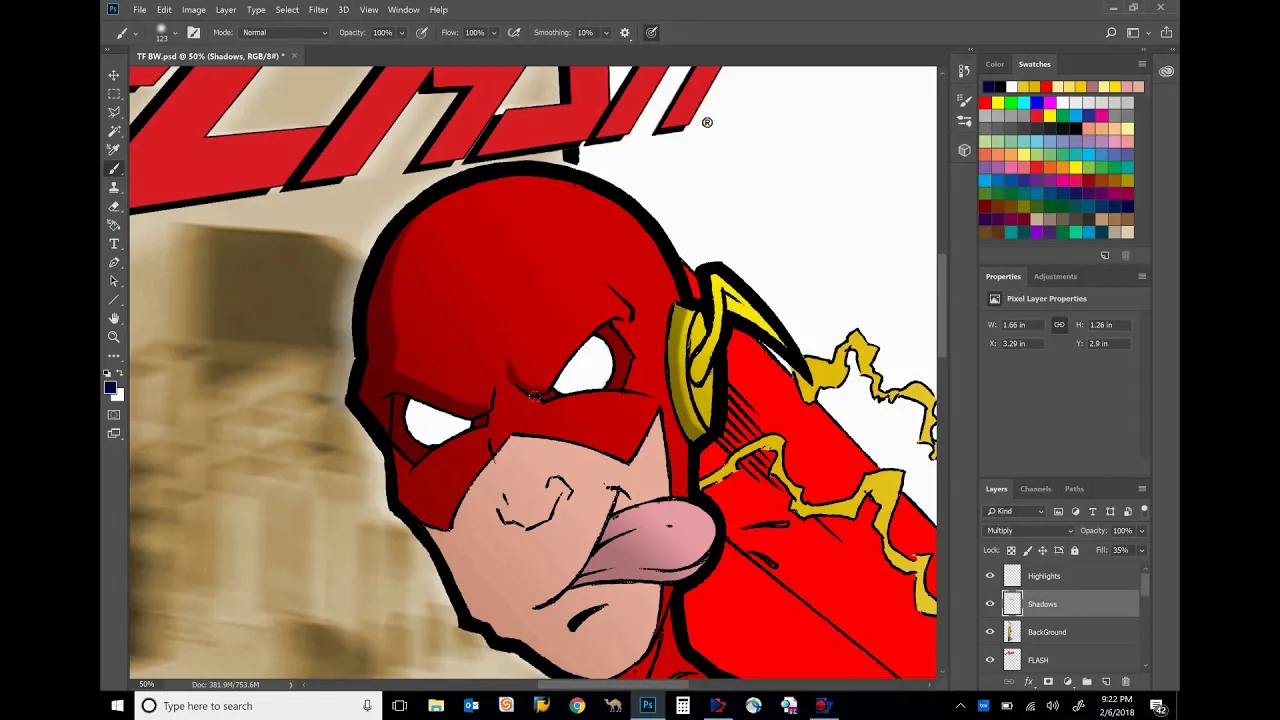Click the background color swatch
This screenshot has width=1280, height=720.
click(x=119, y=396)
